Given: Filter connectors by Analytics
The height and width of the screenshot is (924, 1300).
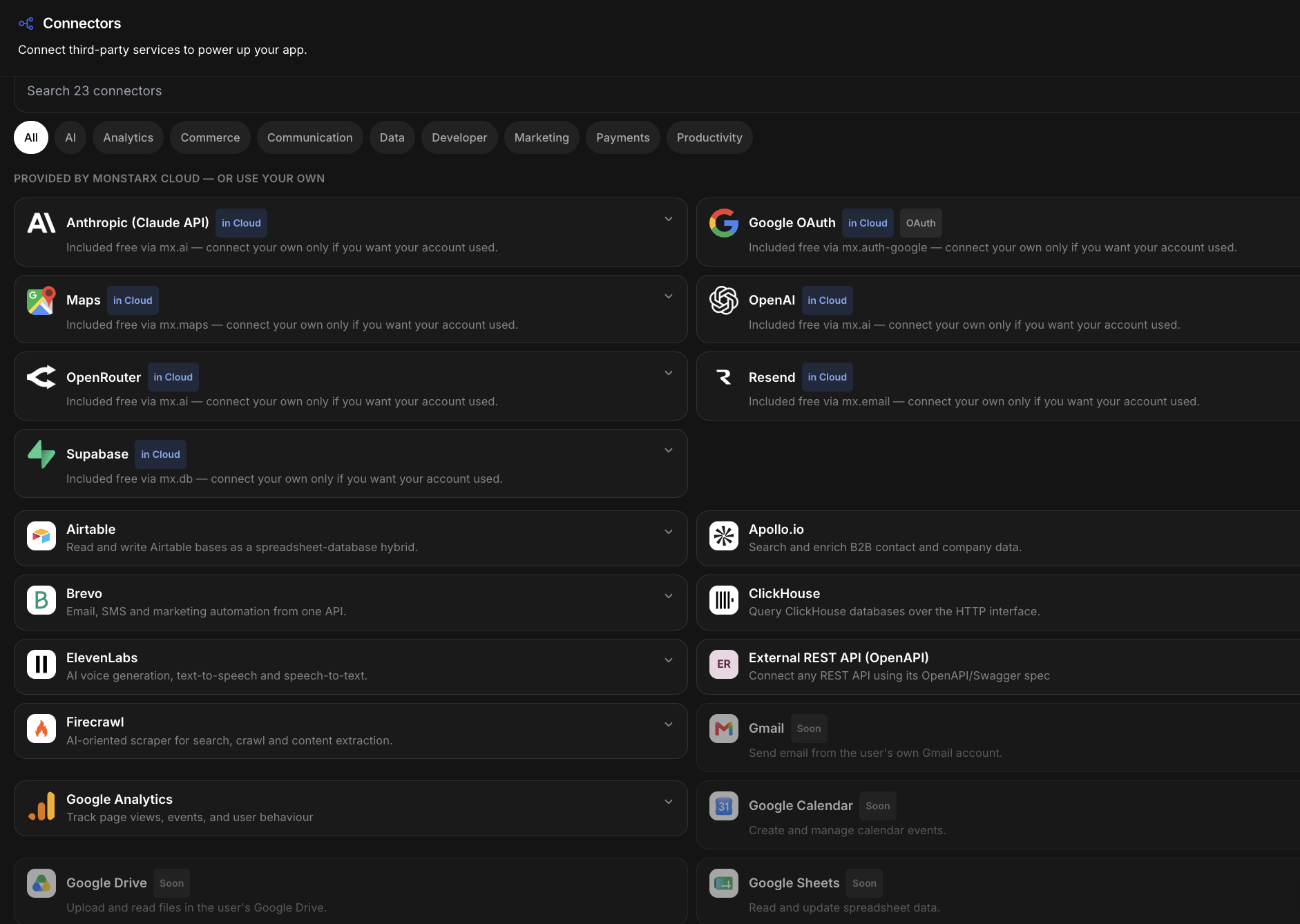Looking at the screenshot, I should coord(128,137).
